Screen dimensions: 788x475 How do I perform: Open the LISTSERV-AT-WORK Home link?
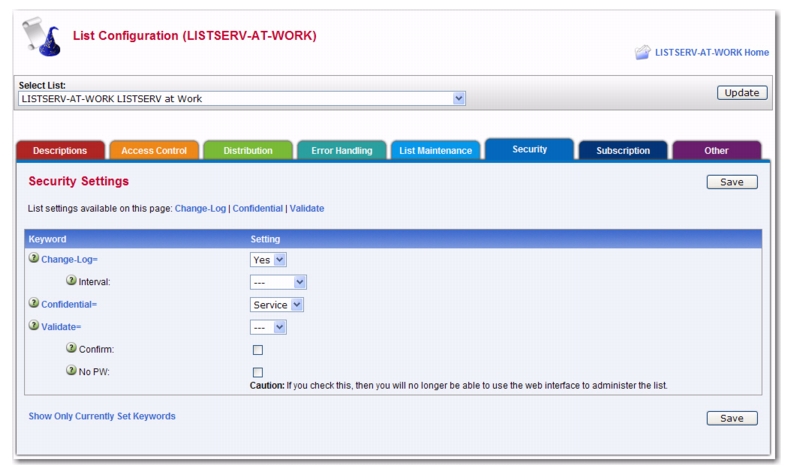pos(712,52)
